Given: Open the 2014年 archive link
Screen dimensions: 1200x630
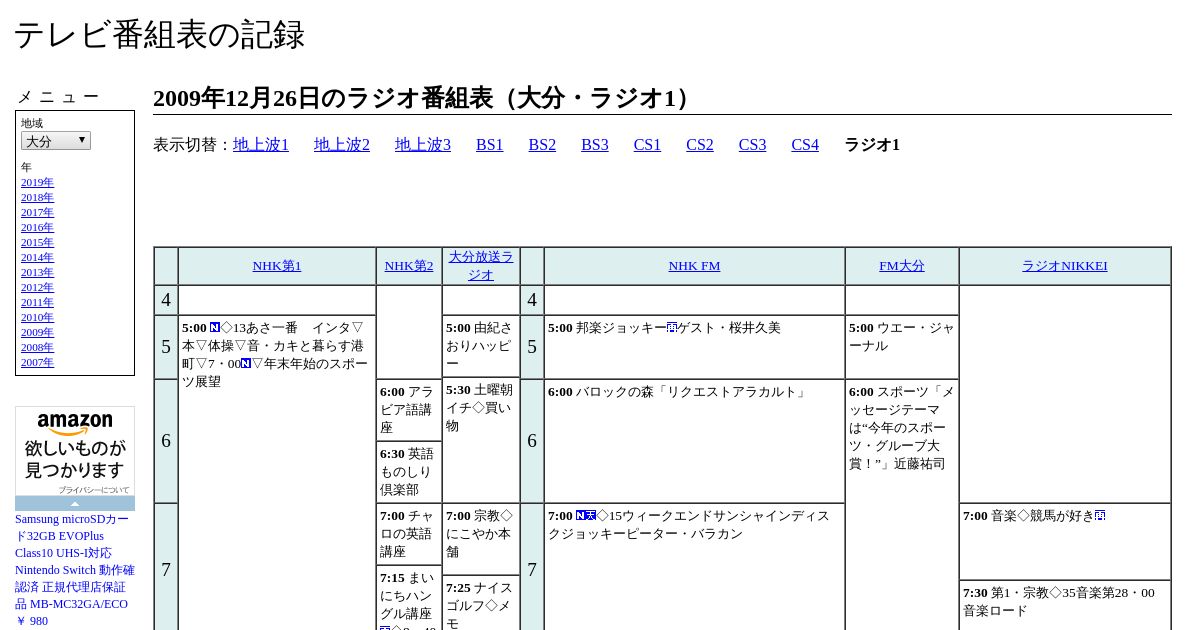Looking at the screenshot, I should point(37,258).
